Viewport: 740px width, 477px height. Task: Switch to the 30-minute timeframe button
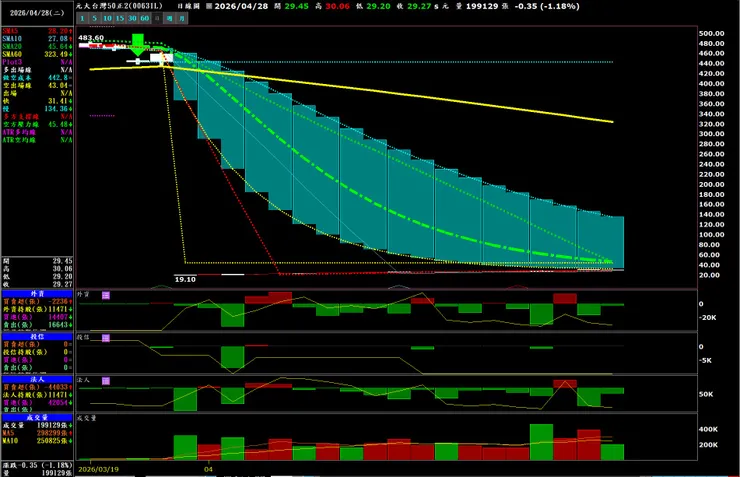(132, 18)
